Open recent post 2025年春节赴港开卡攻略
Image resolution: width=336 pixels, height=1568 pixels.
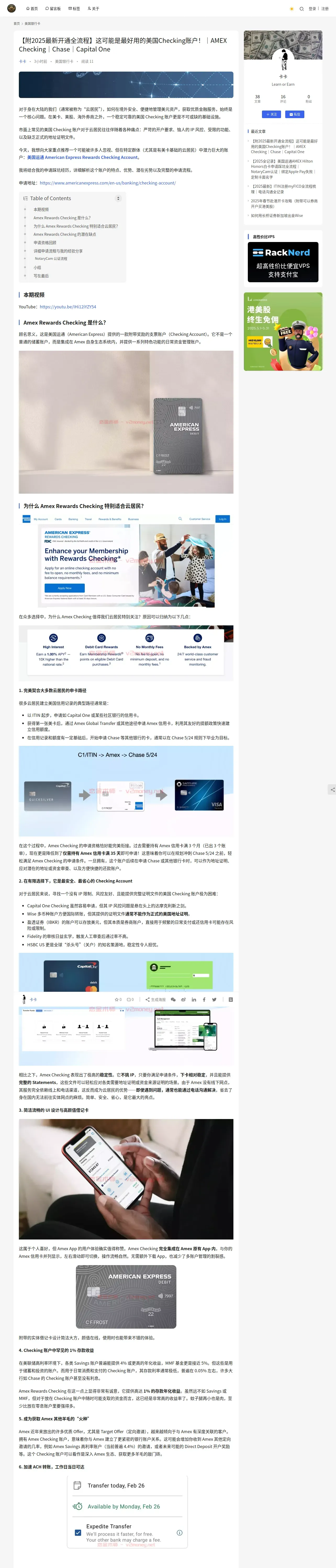tap(284, 203)
